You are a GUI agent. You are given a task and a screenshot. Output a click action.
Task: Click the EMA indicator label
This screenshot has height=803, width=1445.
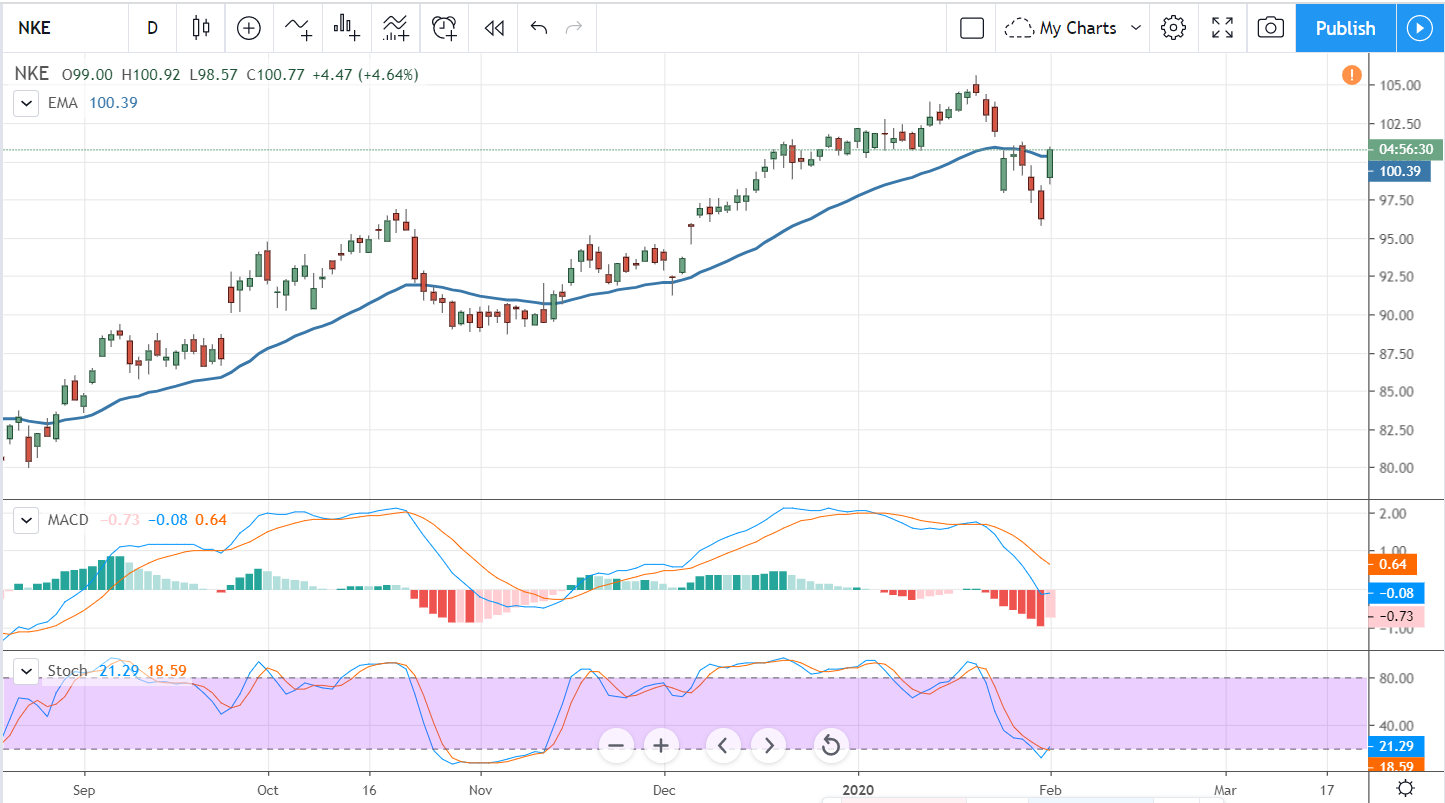pyautogui.click(x=63, y=102)
